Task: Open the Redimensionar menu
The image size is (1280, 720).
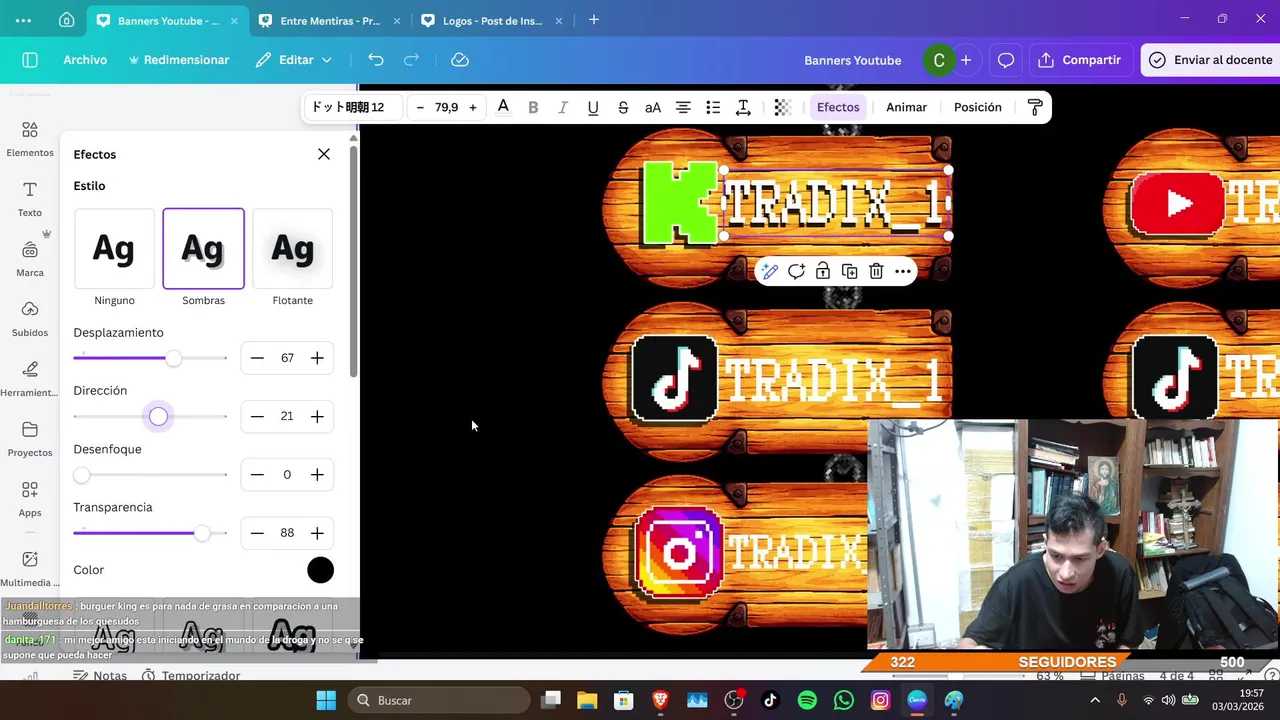Action: [x=179, y=60]
